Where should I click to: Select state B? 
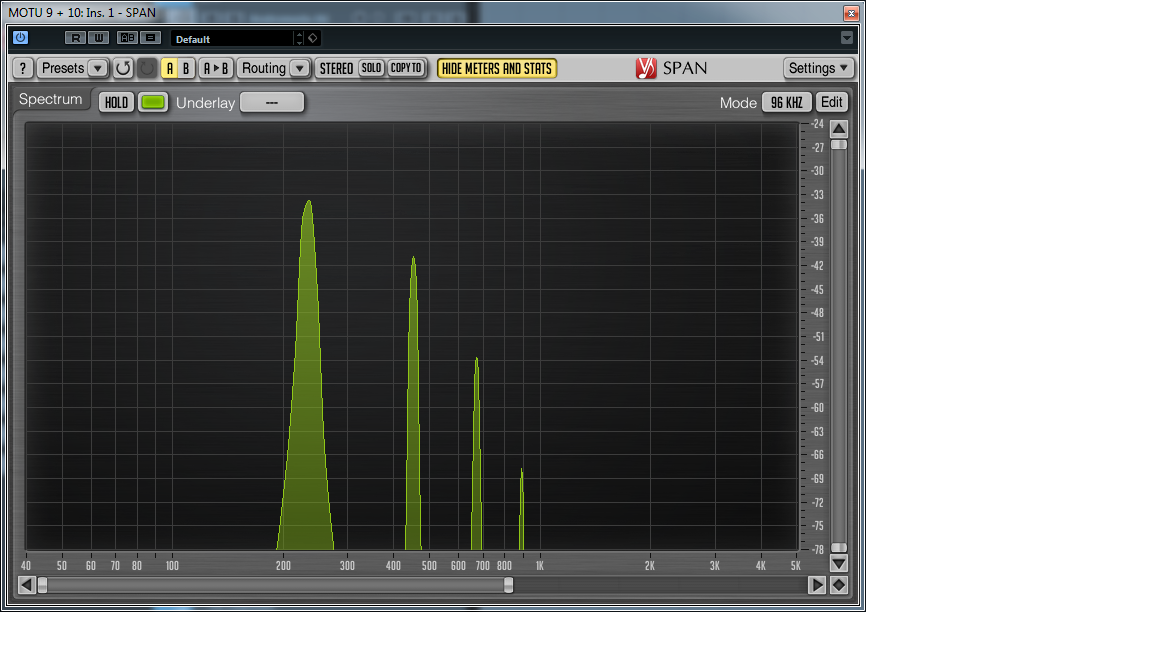186,68
